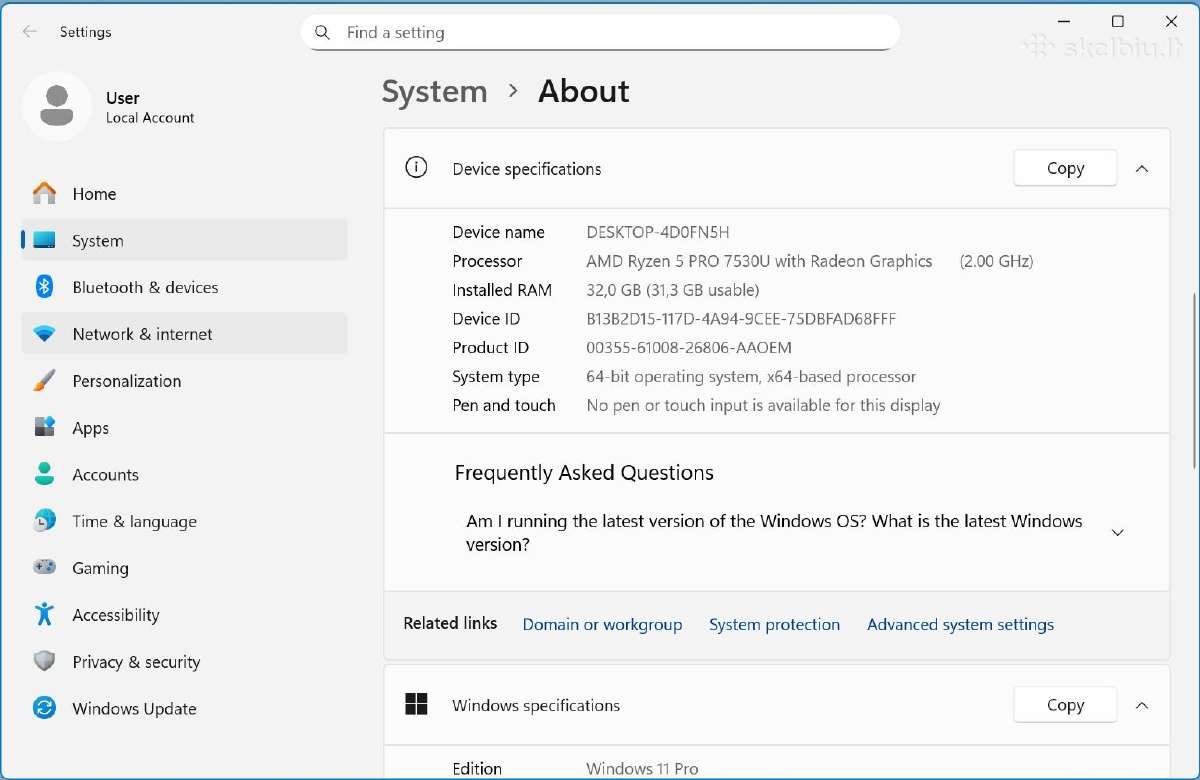
Task: Click the Windows logo icon beside Windows specifications
Action: pyautogui.click(x=416, y=704)
